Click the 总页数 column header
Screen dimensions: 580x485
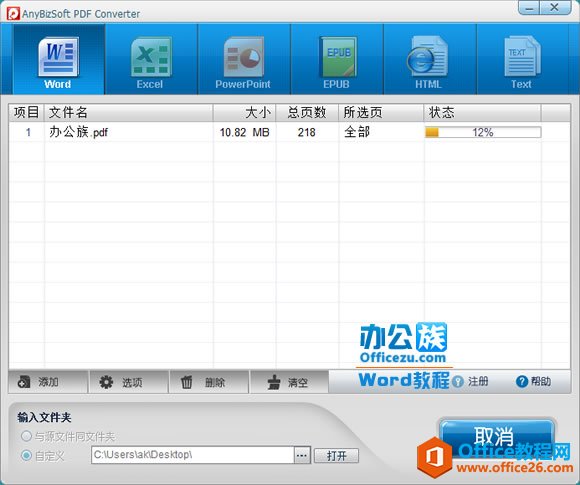point(307,112)
